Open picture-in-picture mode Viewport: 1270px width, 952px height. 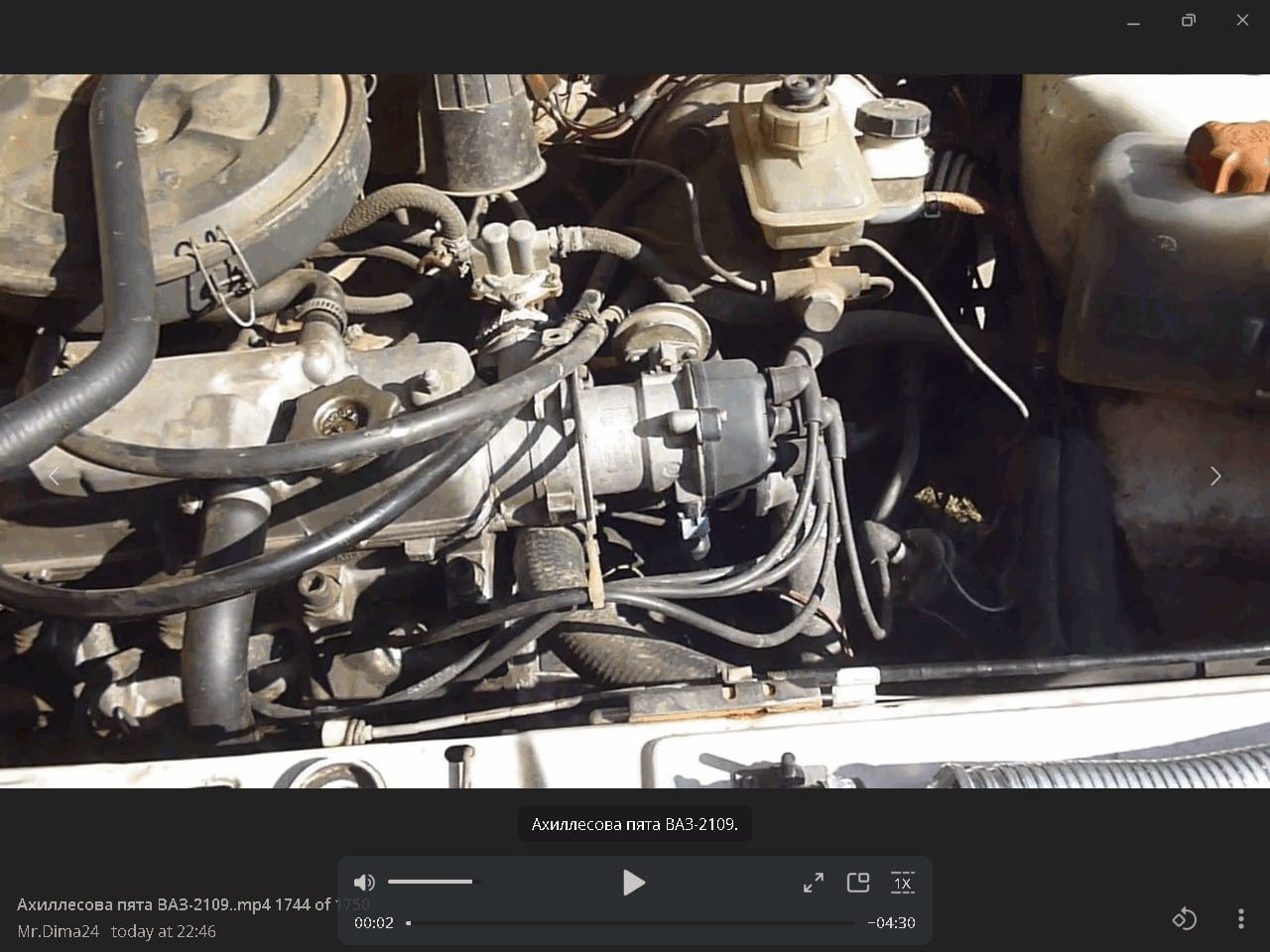(x=858, y=883)
